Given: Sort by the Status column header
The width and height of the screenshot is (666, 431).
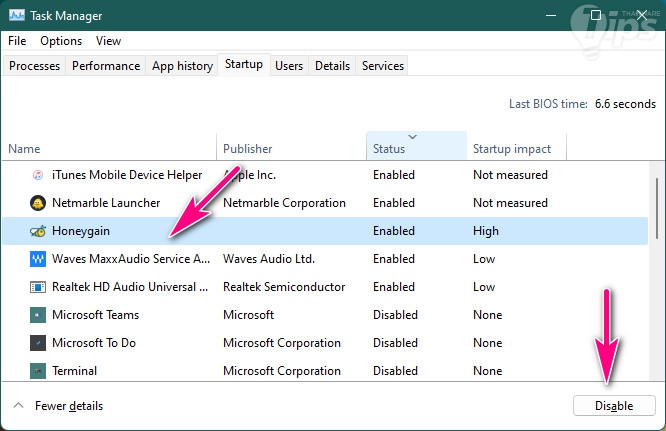Looking at the screenshot, I should point(417,146).
